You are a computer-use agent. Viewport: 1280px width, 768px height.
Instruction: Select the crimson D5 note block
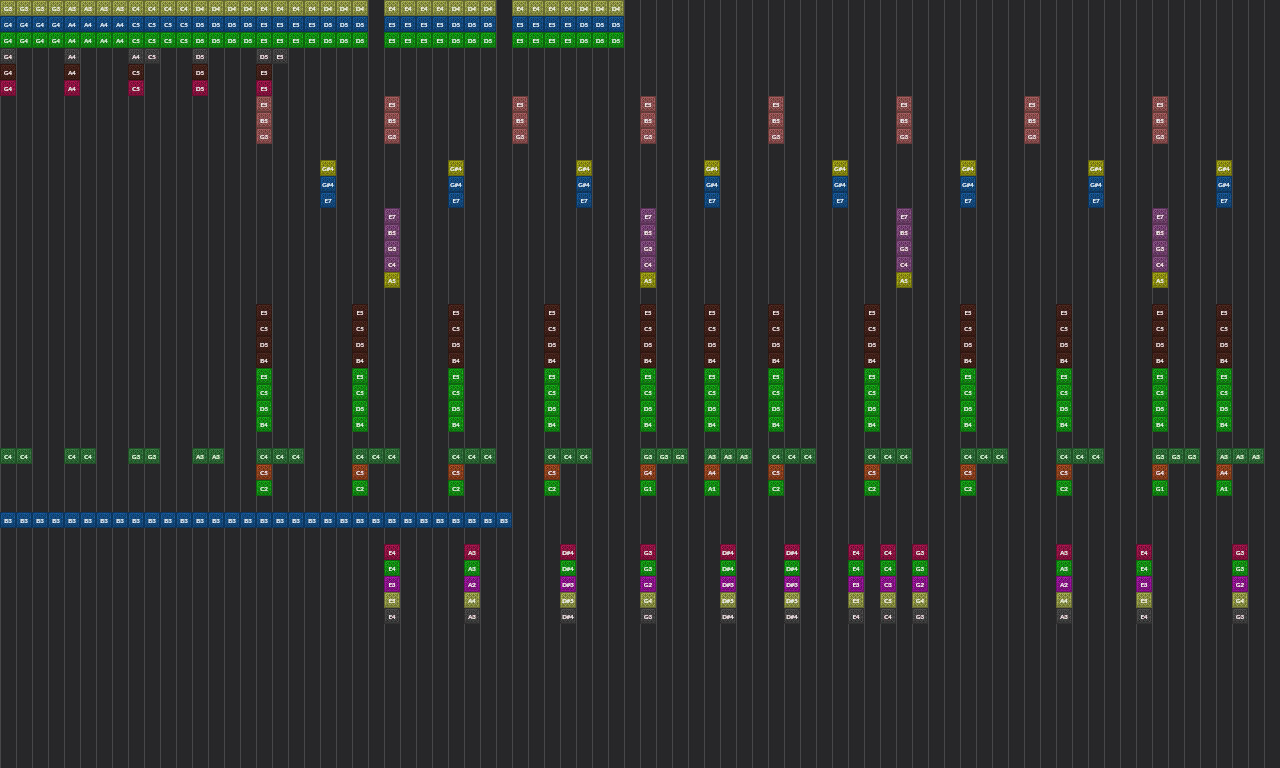200,88
